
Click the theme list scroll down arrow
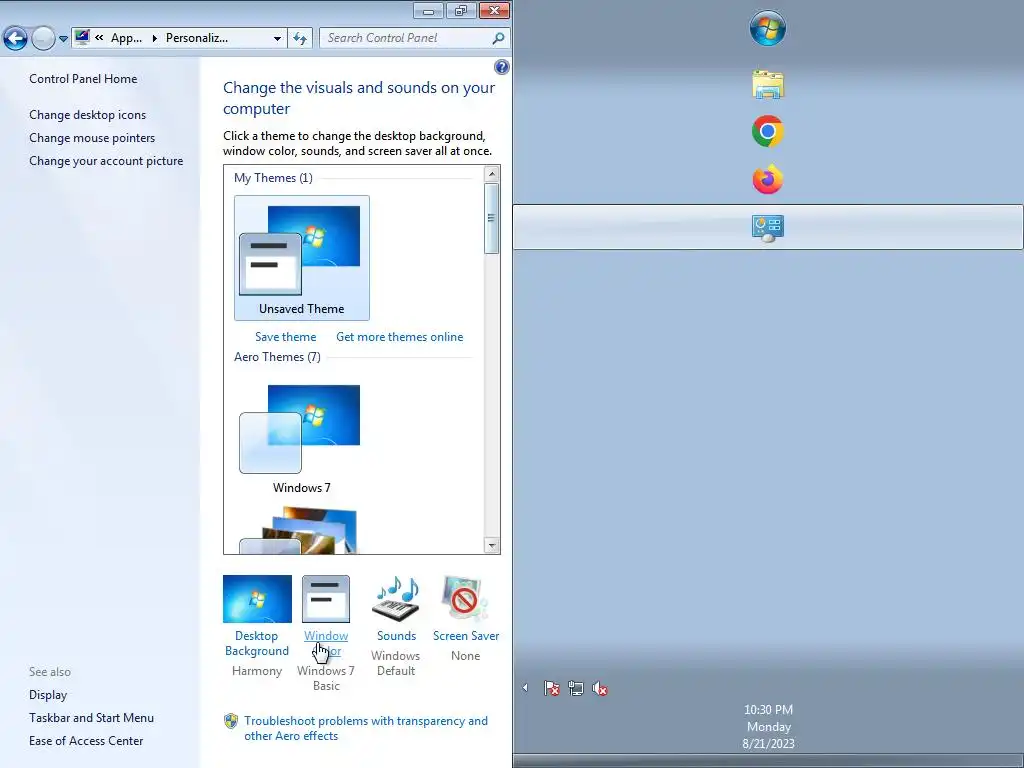tap(492, 545)
